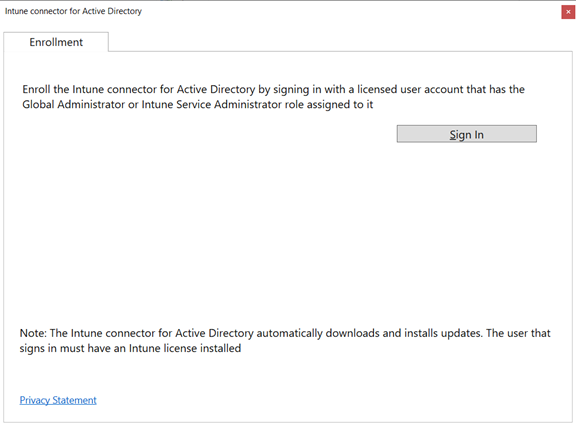576x426 pixels.
Task: Sign in with a licensed admin account
Action: click(x=467, y=134)
